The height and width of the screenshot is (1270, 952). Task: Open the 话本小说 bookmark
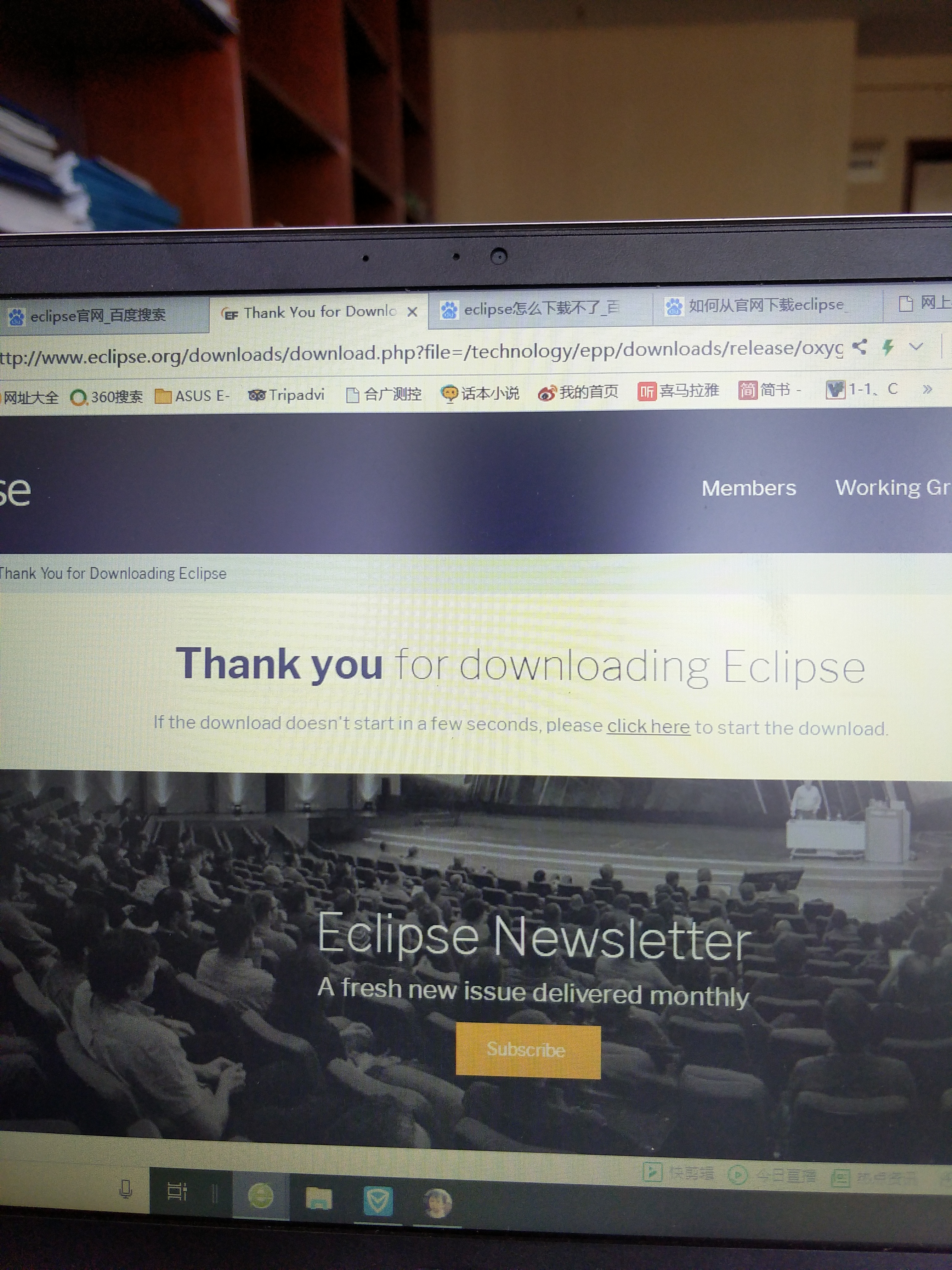click(x=480, y=393)
